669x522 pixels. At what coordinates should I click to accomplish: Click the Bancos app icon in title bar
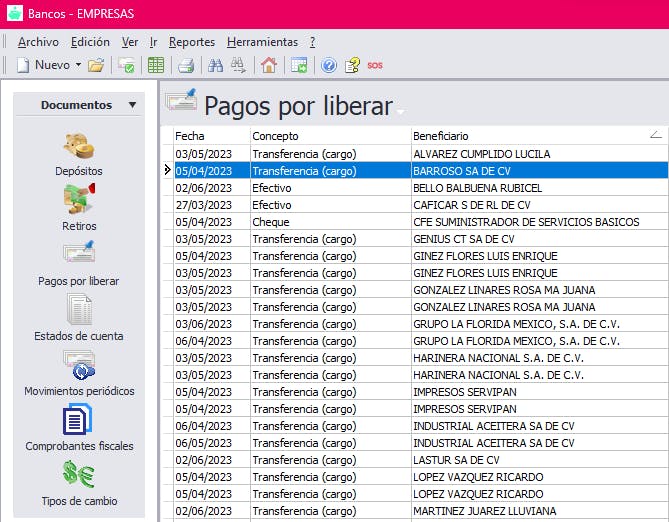pyautogui.click(x=15, y=13)
